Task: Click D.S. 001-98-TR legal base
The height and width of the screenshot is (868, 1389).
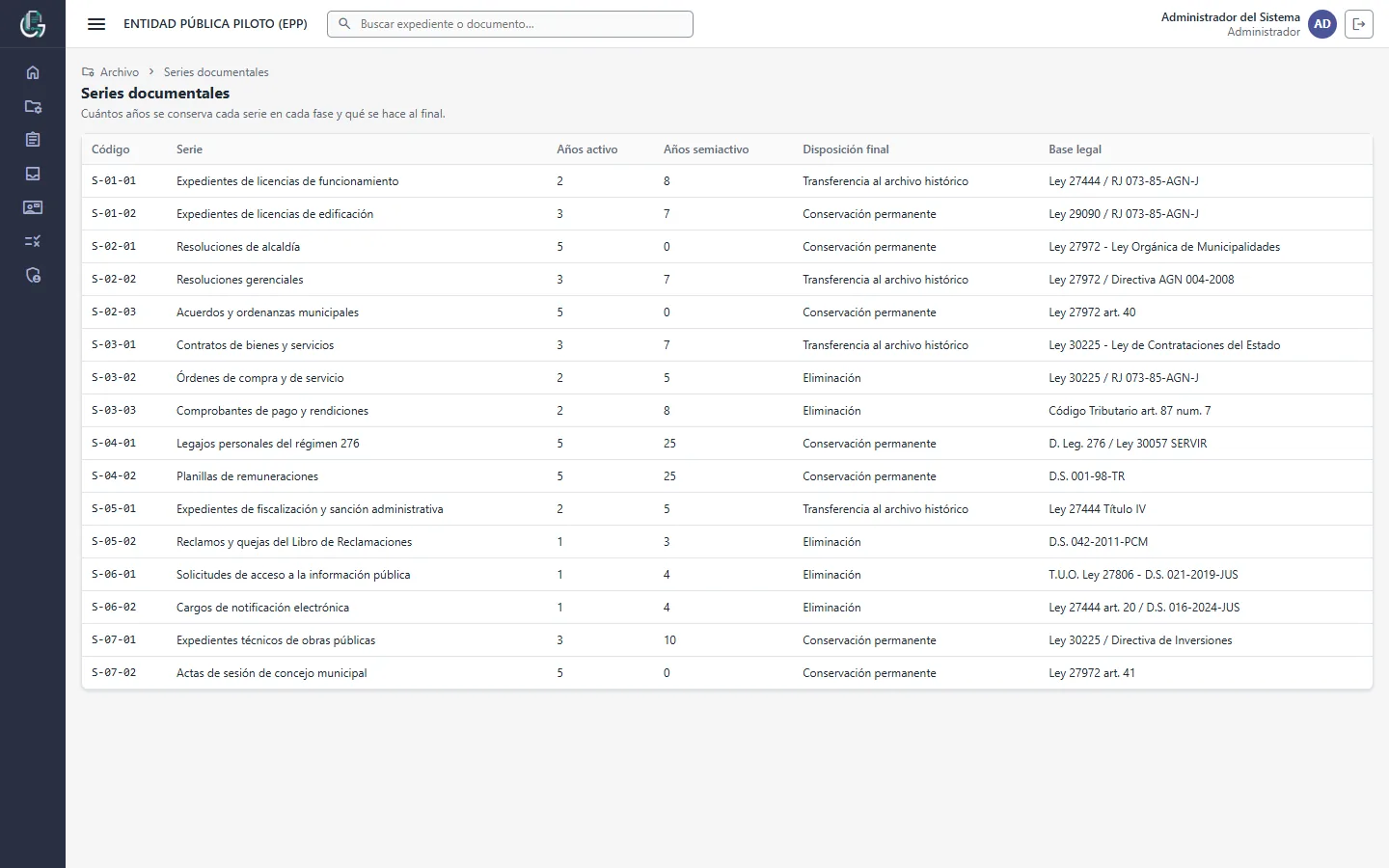Action: [x=1087, y=476]
